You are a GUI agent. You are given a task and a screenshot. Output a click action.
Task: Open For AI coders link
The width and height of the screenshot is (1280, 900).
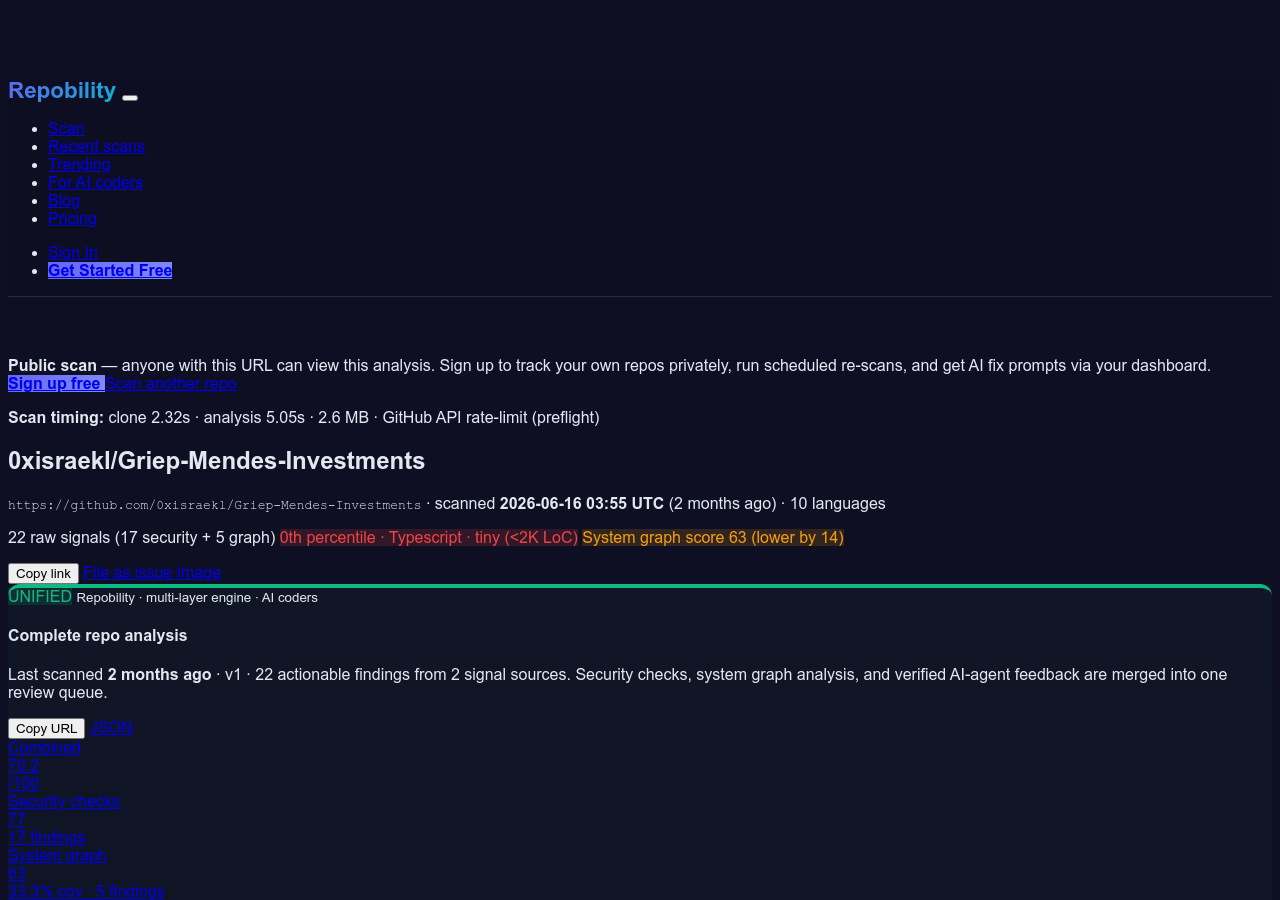[x=95, y=182]
